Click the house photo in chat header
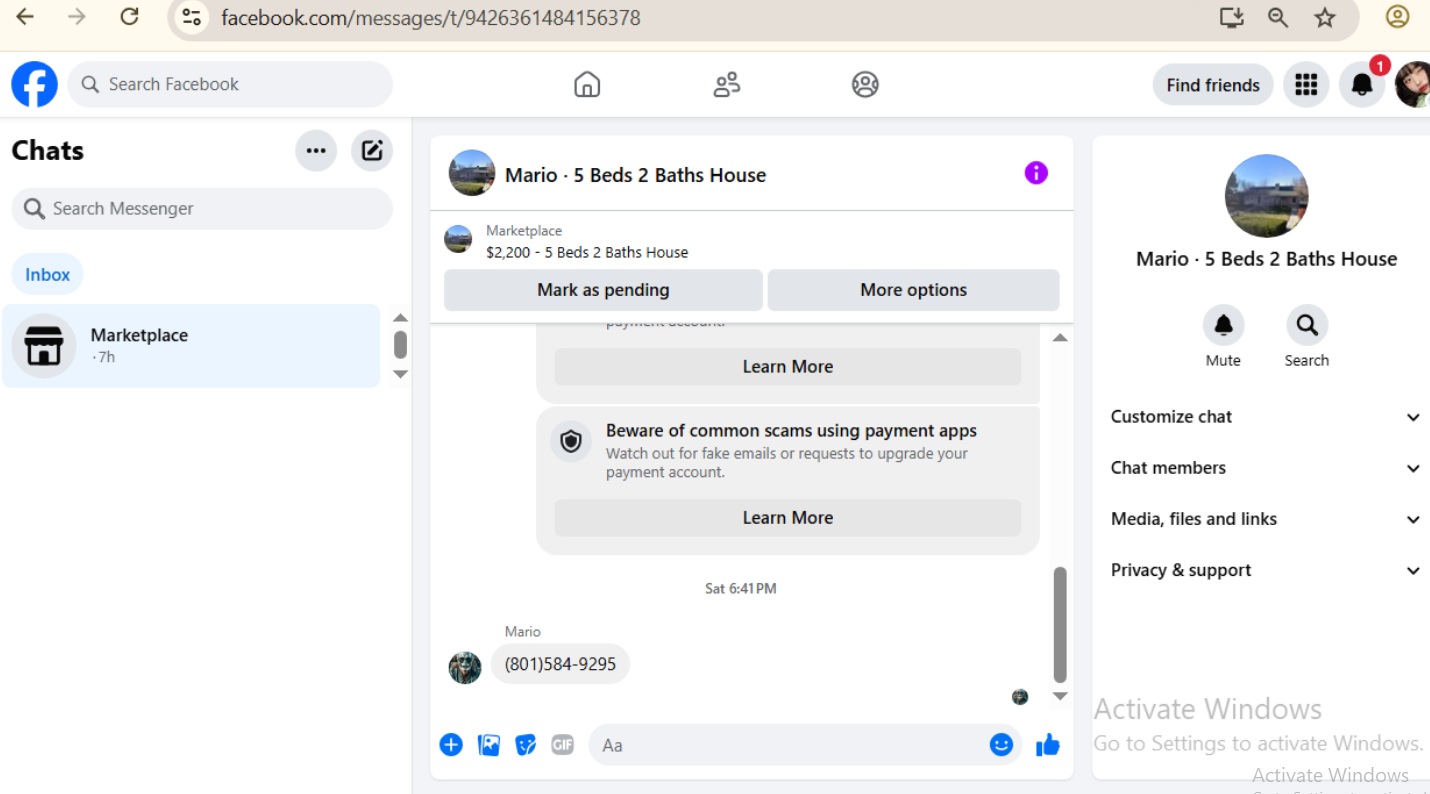The height and width of the screenshot is (794, 1430). (x=472, y=173)
